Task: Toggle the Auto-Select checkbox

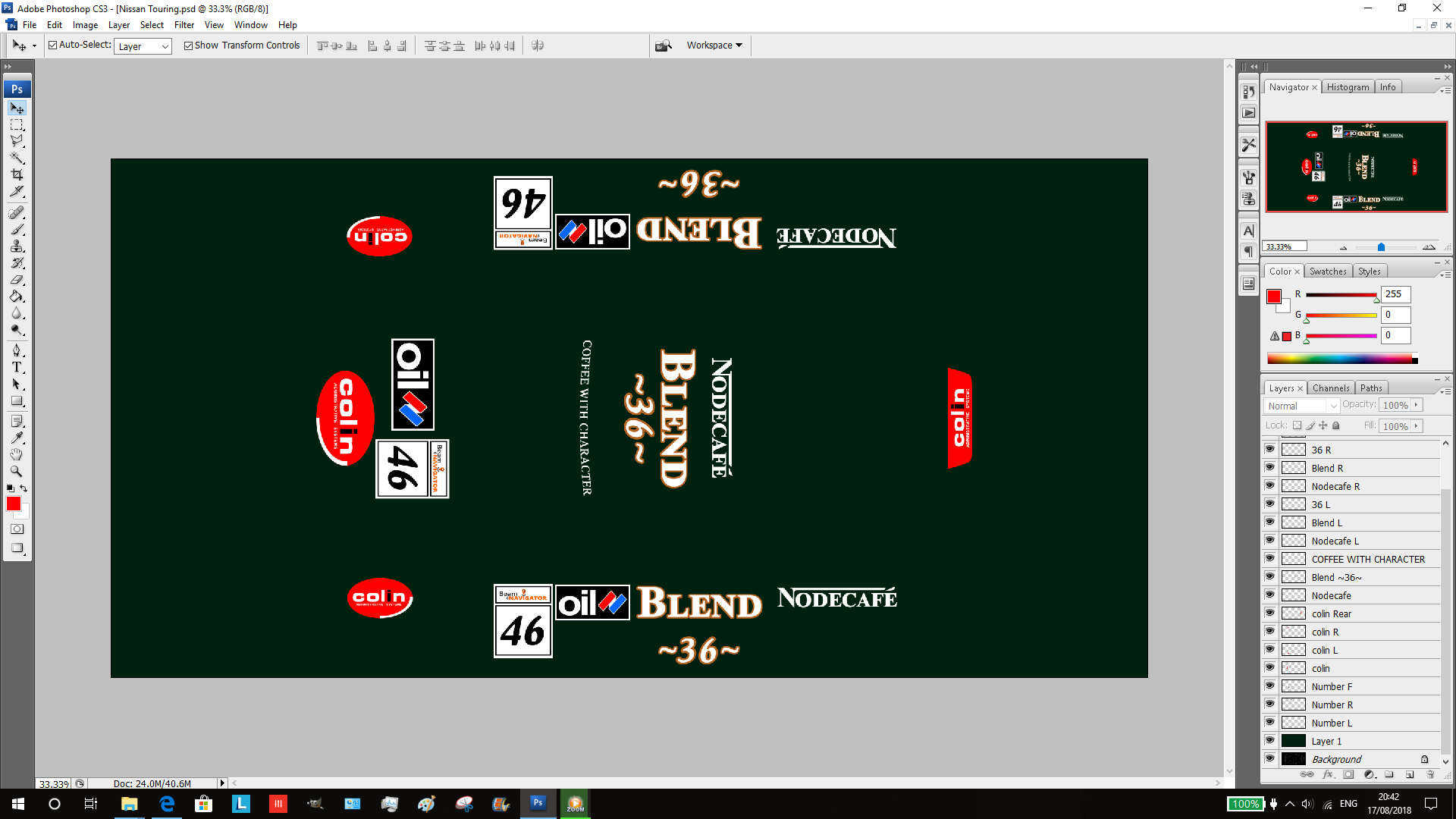Action: point(53,45)
